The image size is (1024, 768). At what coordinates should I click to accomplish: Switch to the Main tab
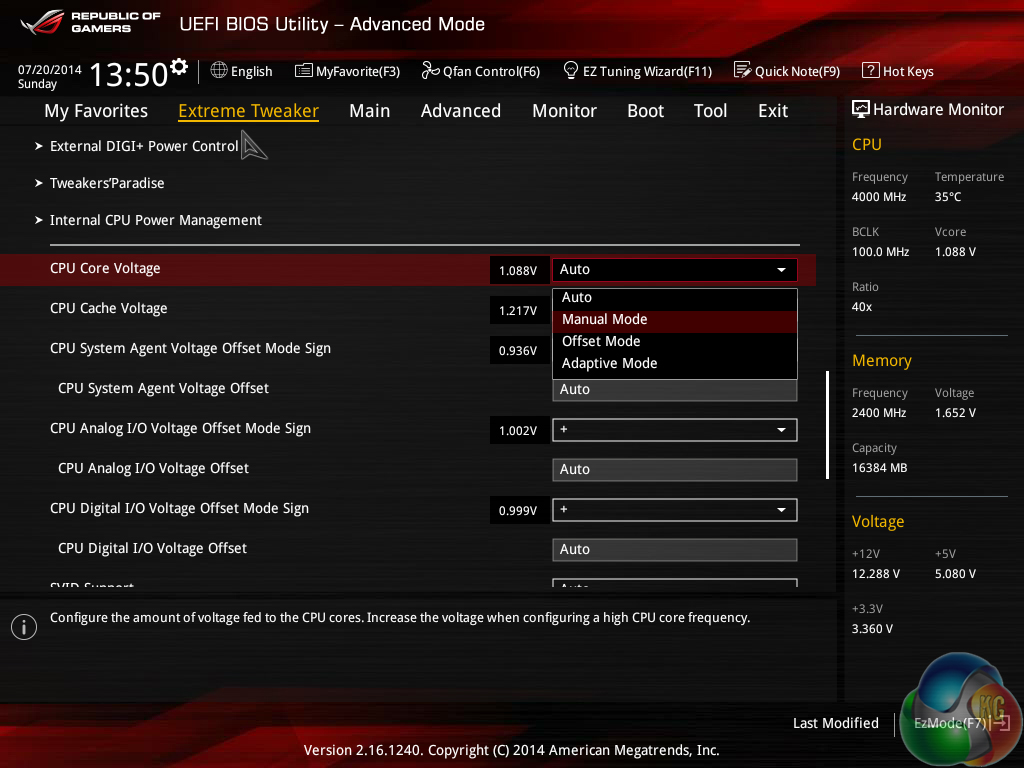pos(370,111)
